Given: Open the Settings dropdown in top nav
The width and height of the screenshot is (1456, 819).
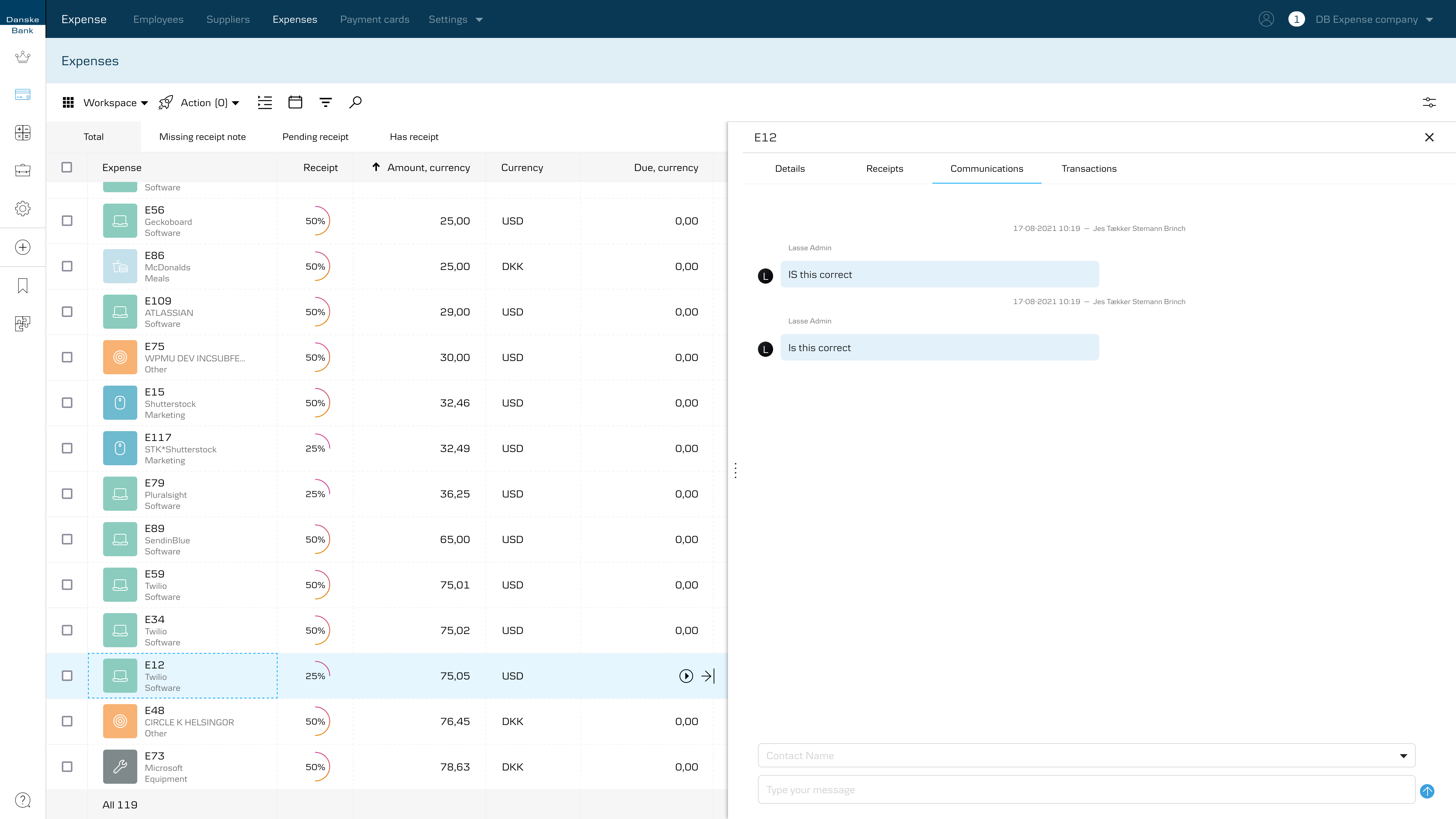Looking at the screenshot, I should point(455,19).
